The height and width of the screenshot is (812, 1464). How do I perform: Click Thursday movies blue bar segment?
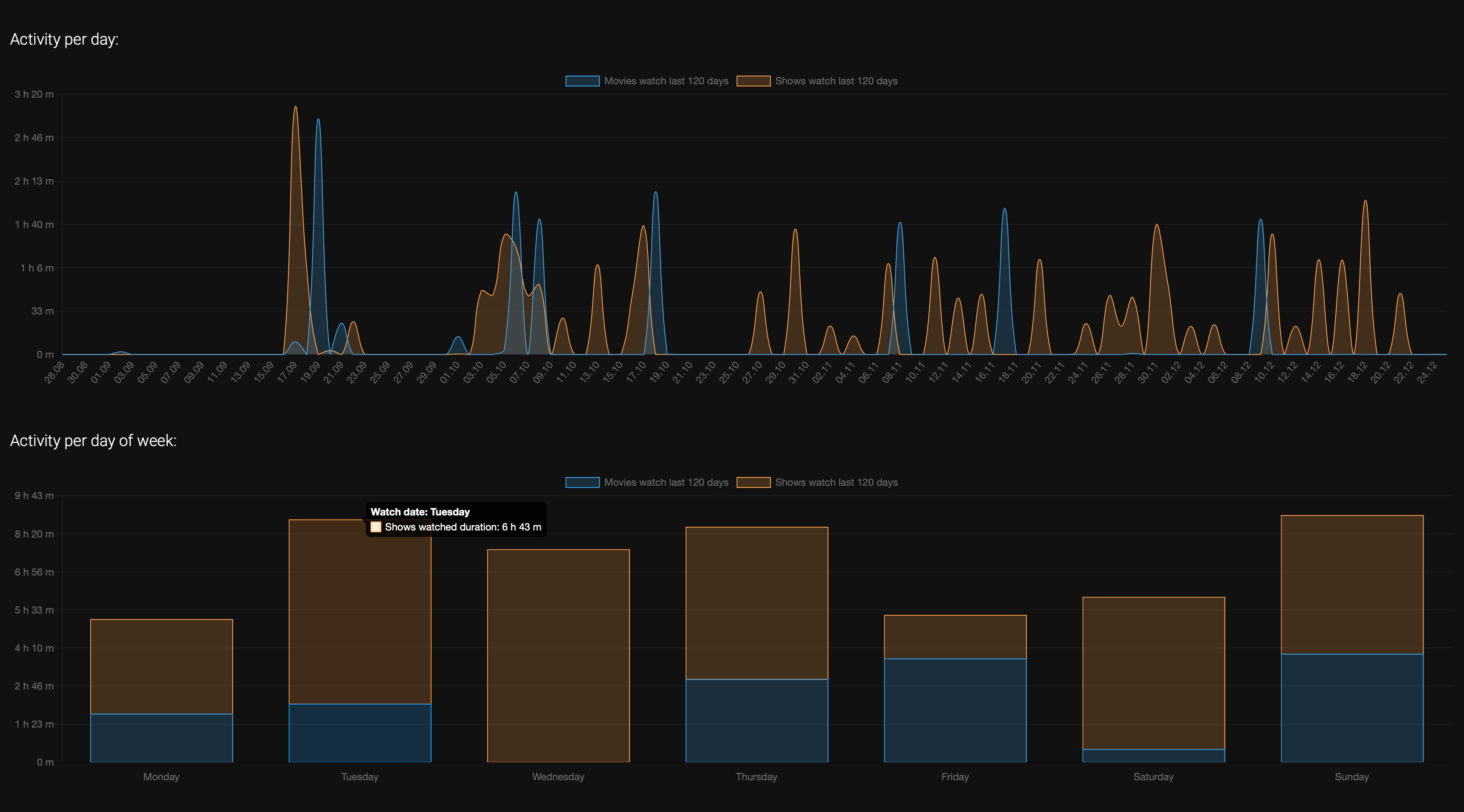(x=756, y=721)
